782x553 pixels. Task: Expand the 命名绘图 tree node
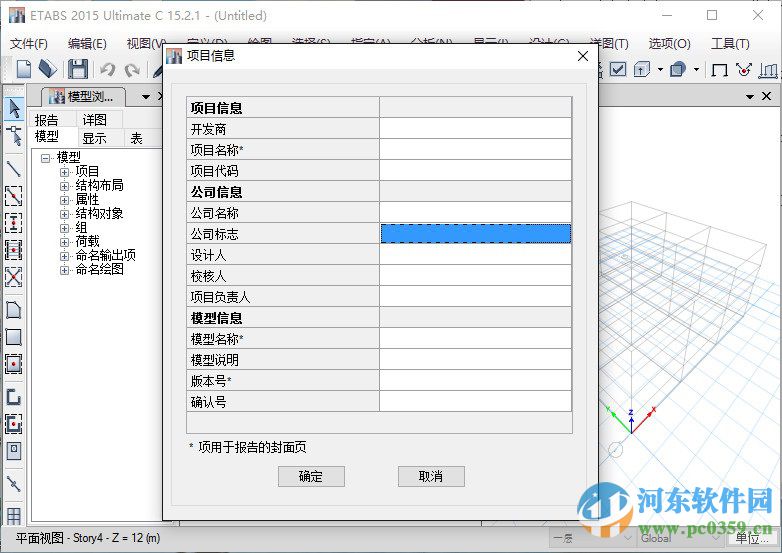point(64,270)
